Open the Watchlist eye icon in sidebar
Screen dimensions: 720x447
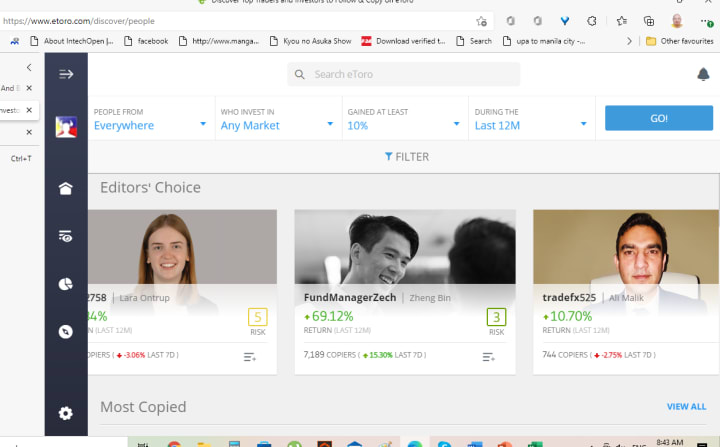[66, 236]
